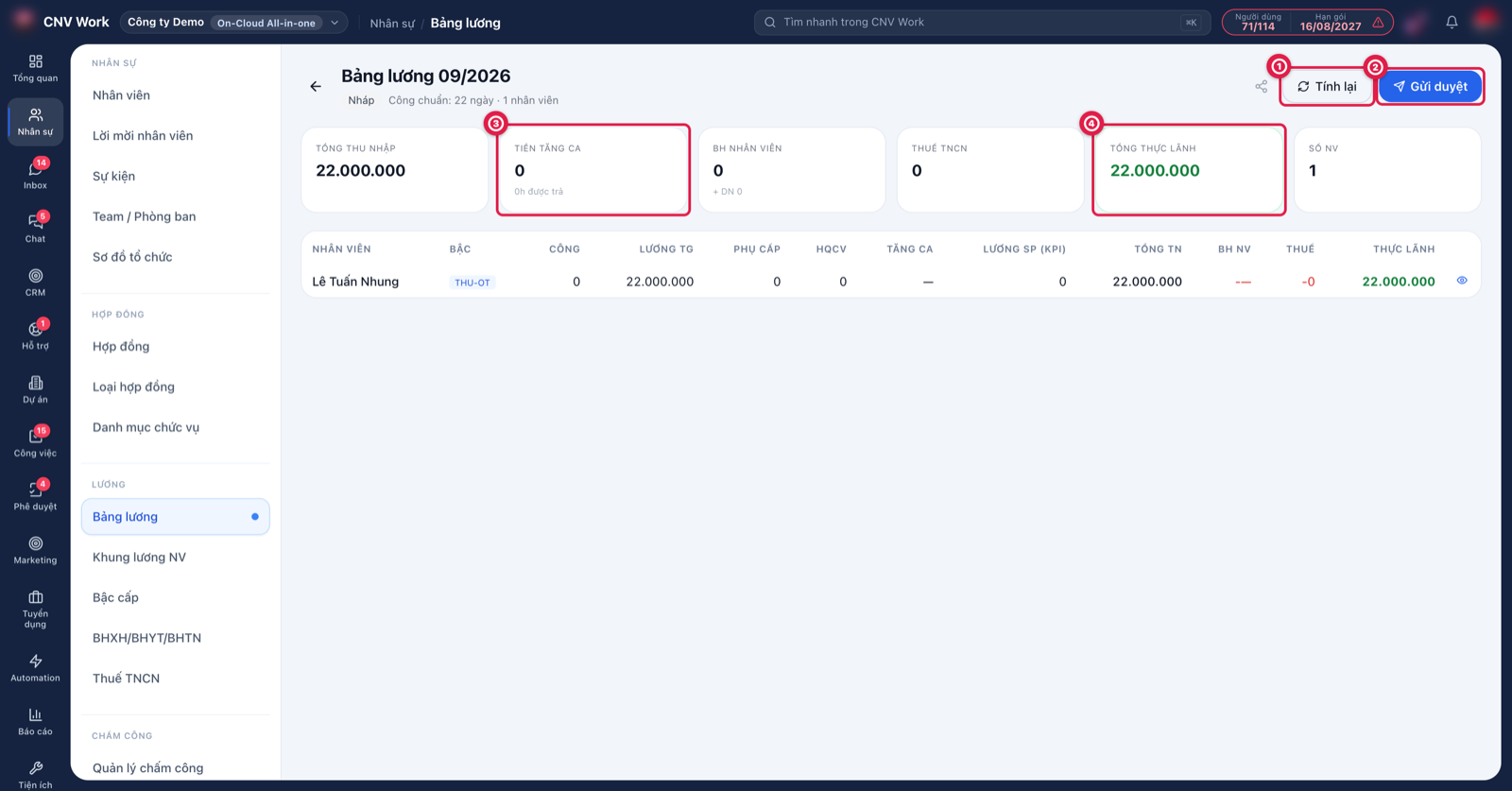Open Hợp đồng menu item
The height and width of the screenshot is (791, 1512).
[176, 347]
